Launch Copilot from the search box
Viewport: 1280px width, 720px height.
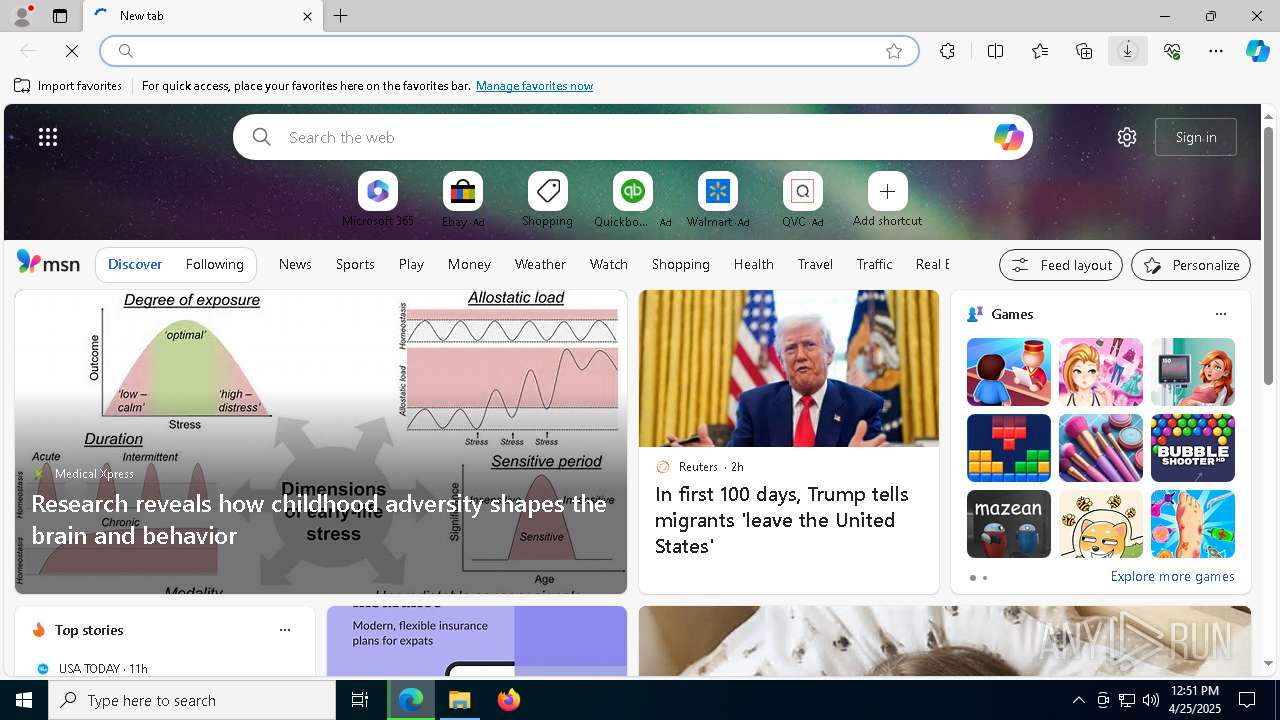click(1008, 137)
